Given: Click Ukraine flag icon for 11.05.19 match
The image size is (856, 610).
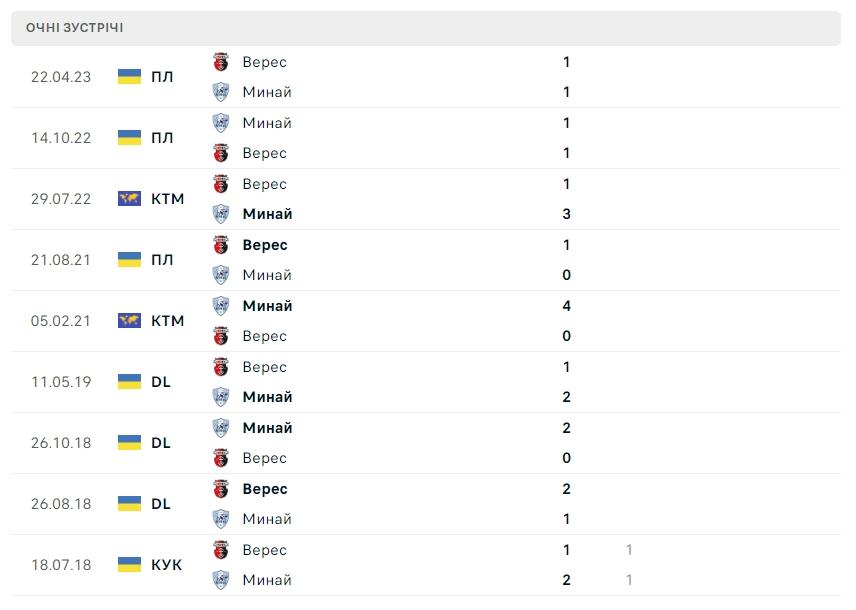Looking at the screenshot, I should click(x=129, y=382).
